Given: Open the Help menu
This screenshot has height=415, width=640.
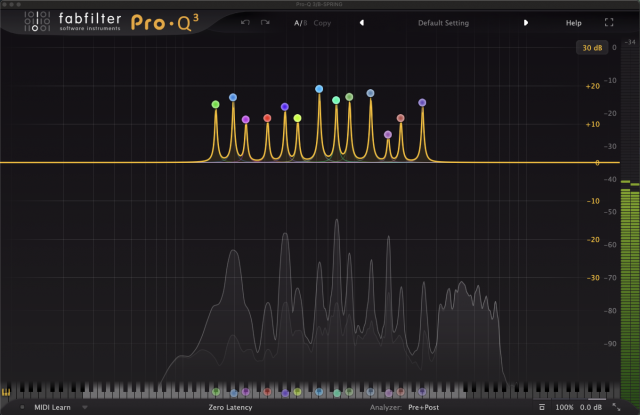Looking at the screenshot, I should [573, 22].
